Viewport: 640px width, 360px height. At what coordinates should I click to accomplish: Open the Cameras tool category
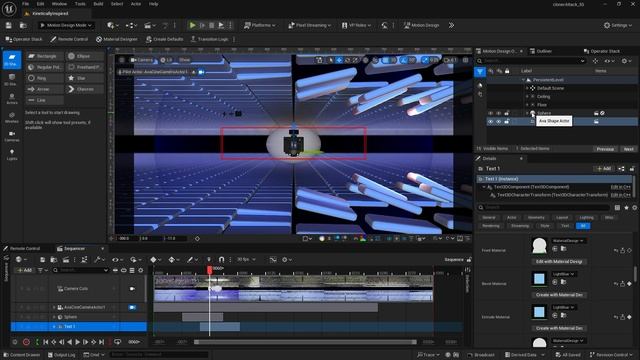click(12, 136)
